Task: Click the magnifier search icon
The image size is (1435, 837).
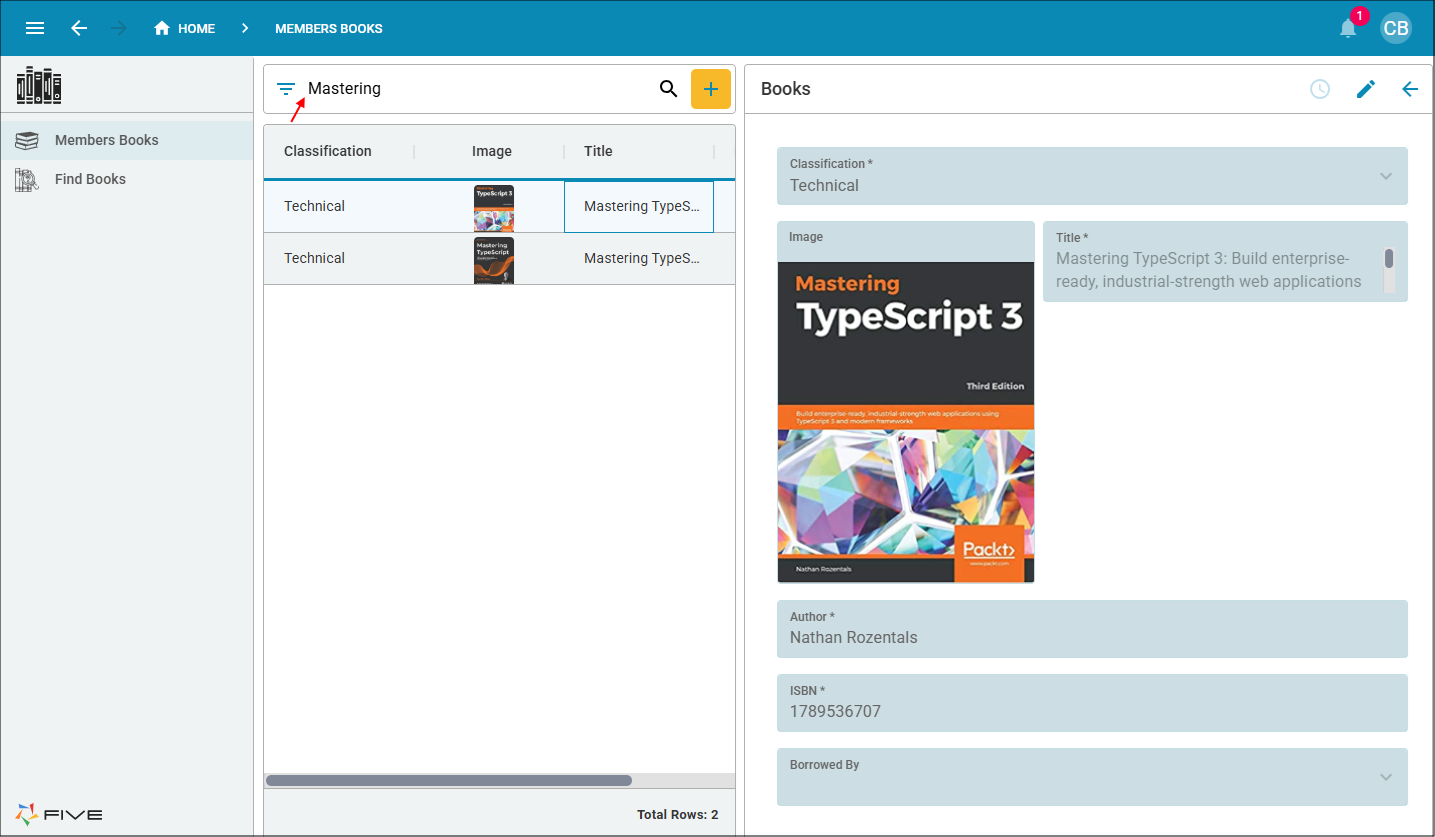Action: [x=669, y=89]
